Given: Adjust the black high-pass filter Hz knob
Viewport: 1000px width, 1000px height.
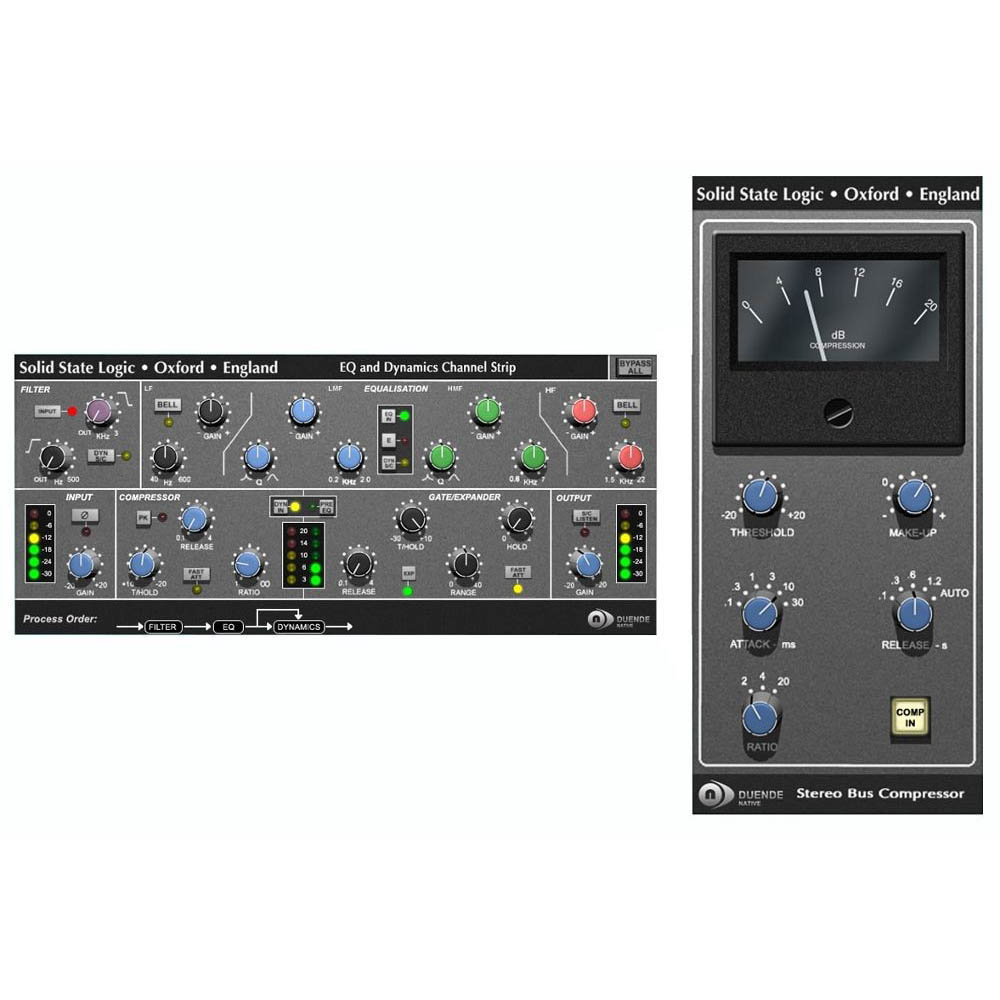Looking at the screenshot, I should 52,457.
